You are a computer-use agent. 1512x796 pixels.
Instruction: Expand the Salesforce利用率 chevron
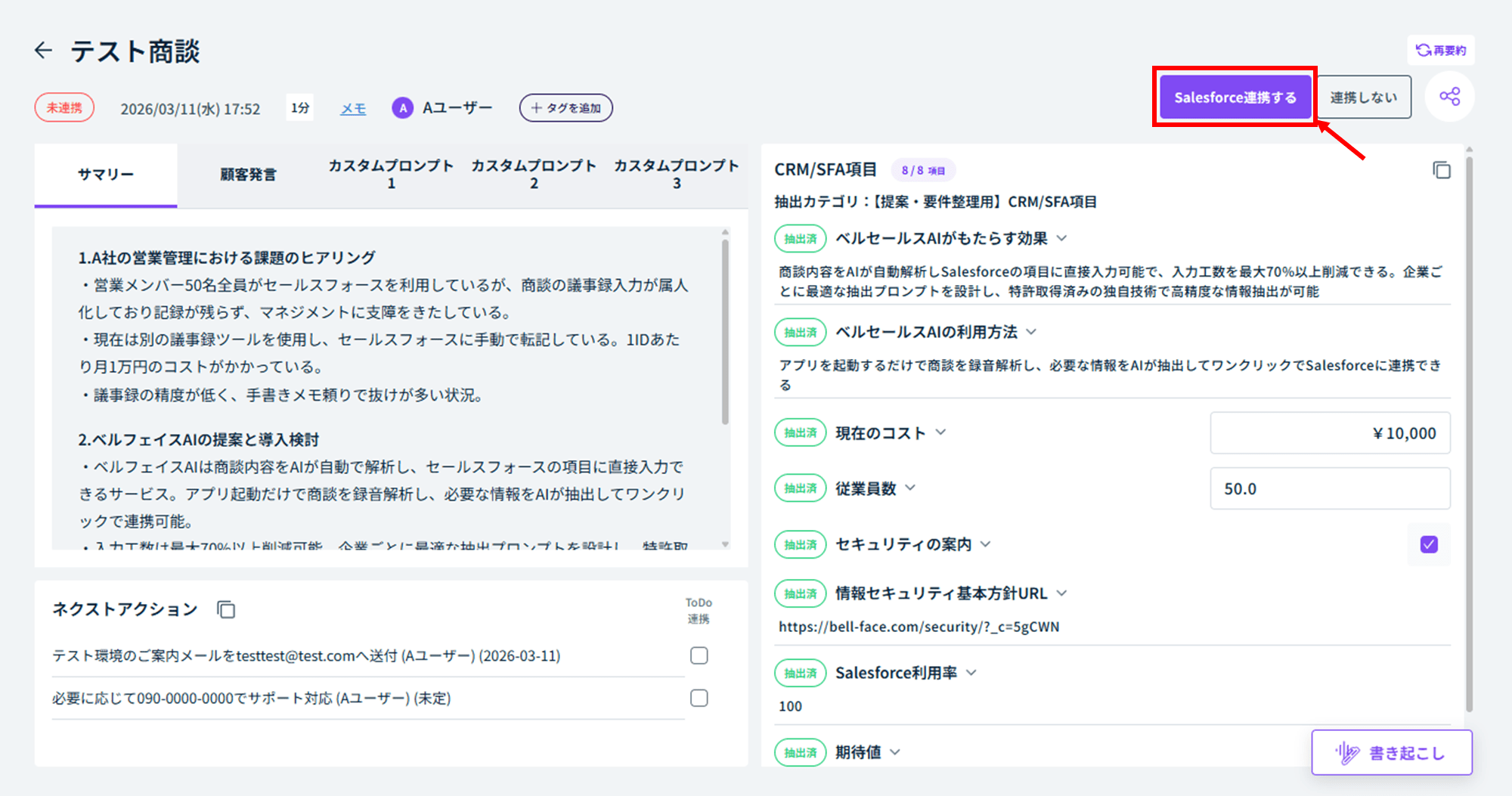pyautogui.click(x=971, y=673)
